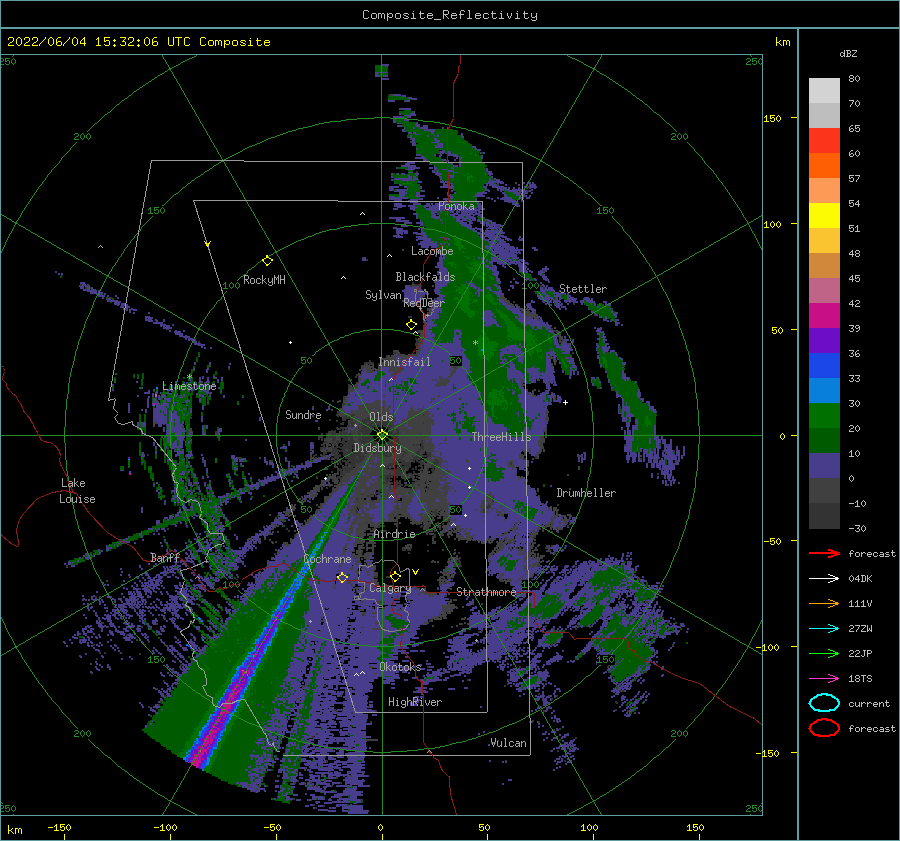Click the -30 value on dBZ scale
Viewport: 900px width, 841px height.
pyautogui.click(x=857, y=528)
